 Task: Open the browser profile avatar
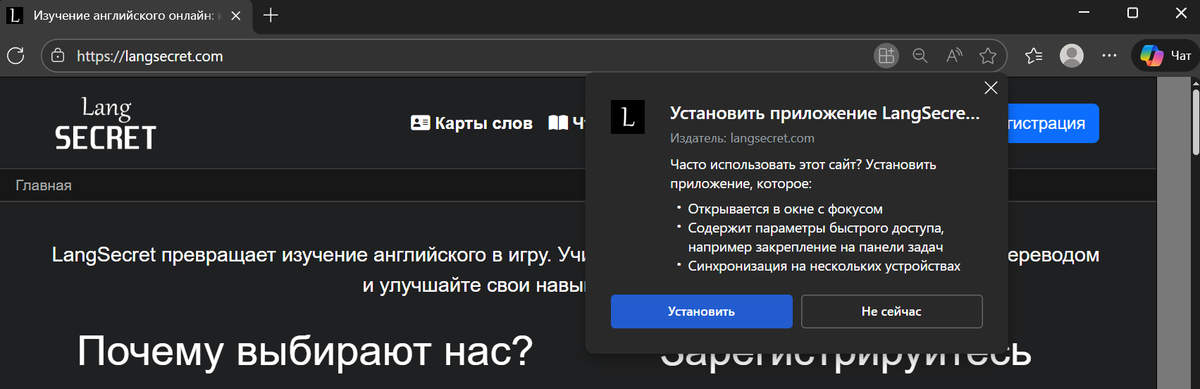click(1072, 56)
